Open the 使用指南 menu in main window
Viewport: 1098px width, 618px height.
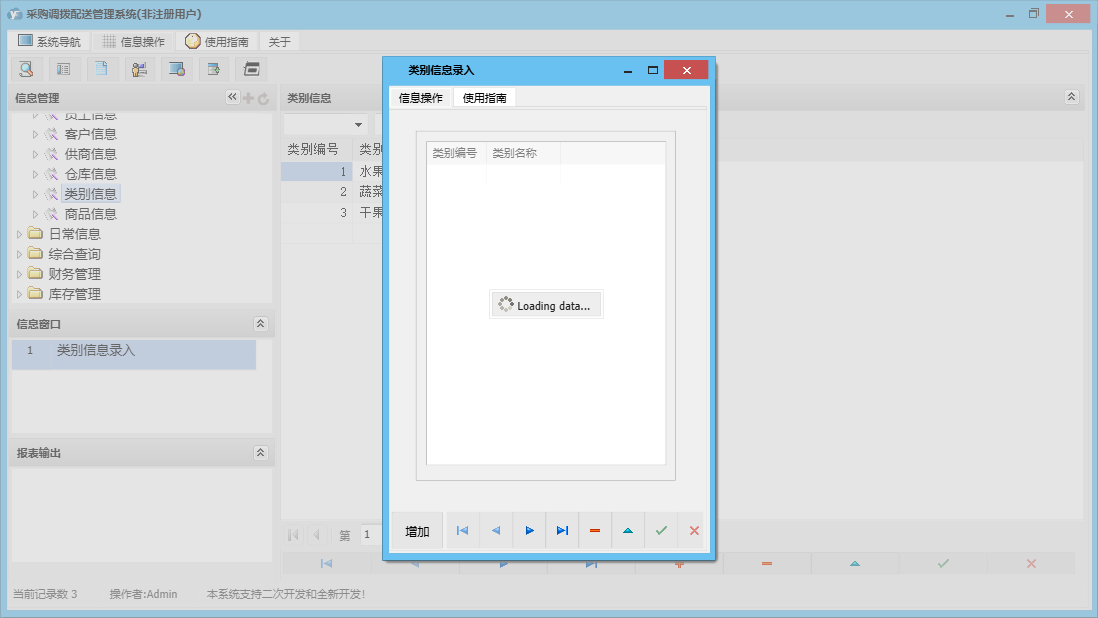(217, 41)
